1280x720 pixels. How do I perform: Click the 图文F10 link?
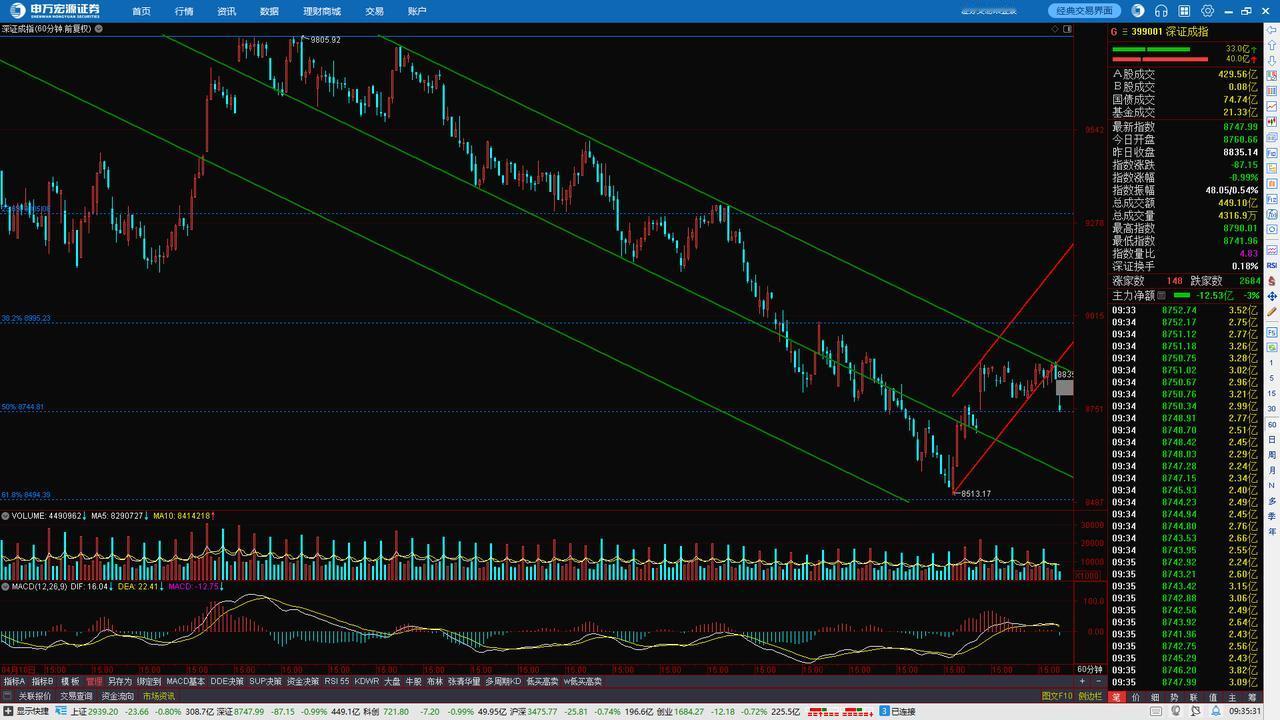click(1057, 697)
